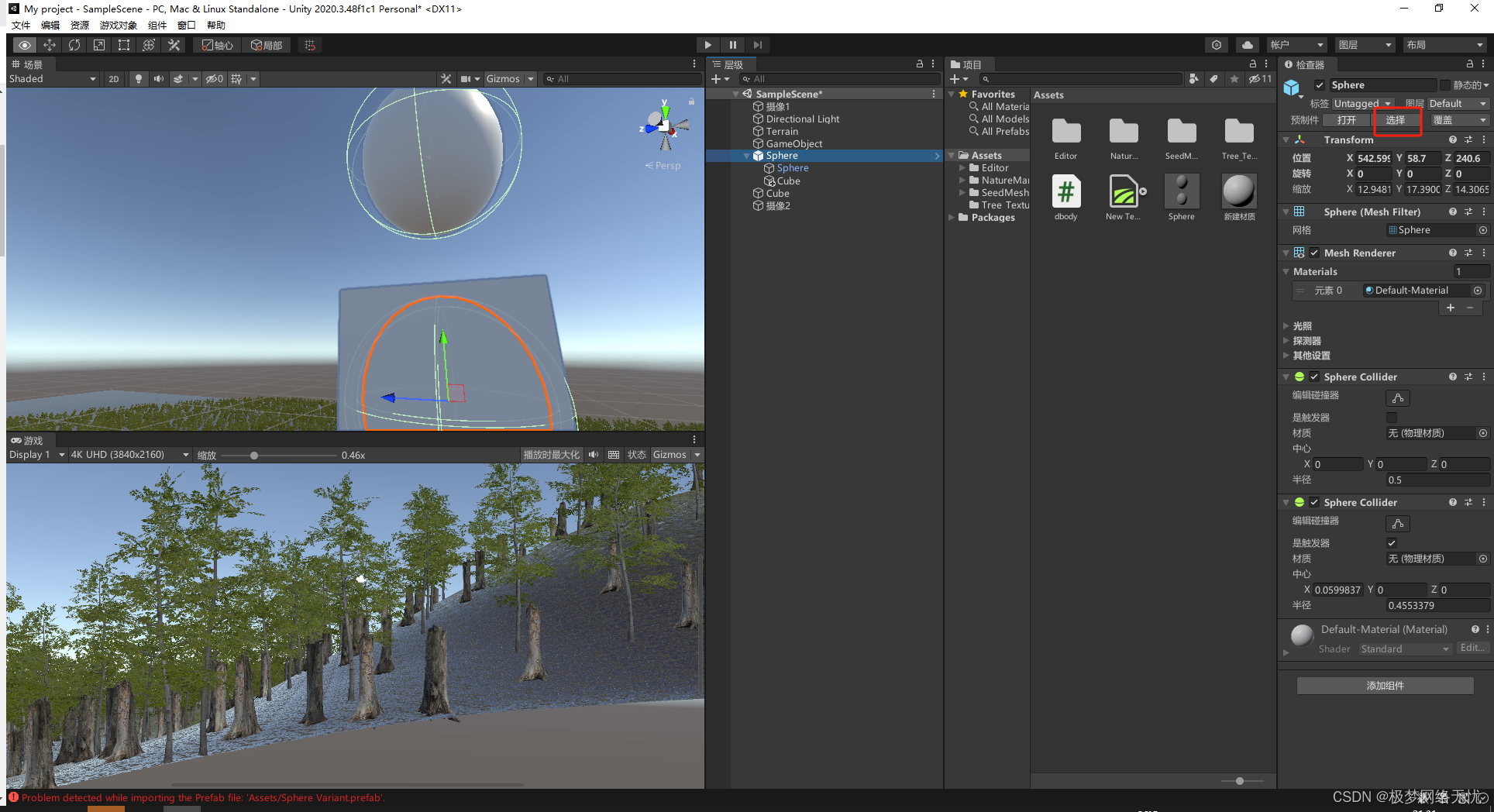Open cloud services icon
This screenshot has width=1494, height=812.
click(x=1247, y=45)
